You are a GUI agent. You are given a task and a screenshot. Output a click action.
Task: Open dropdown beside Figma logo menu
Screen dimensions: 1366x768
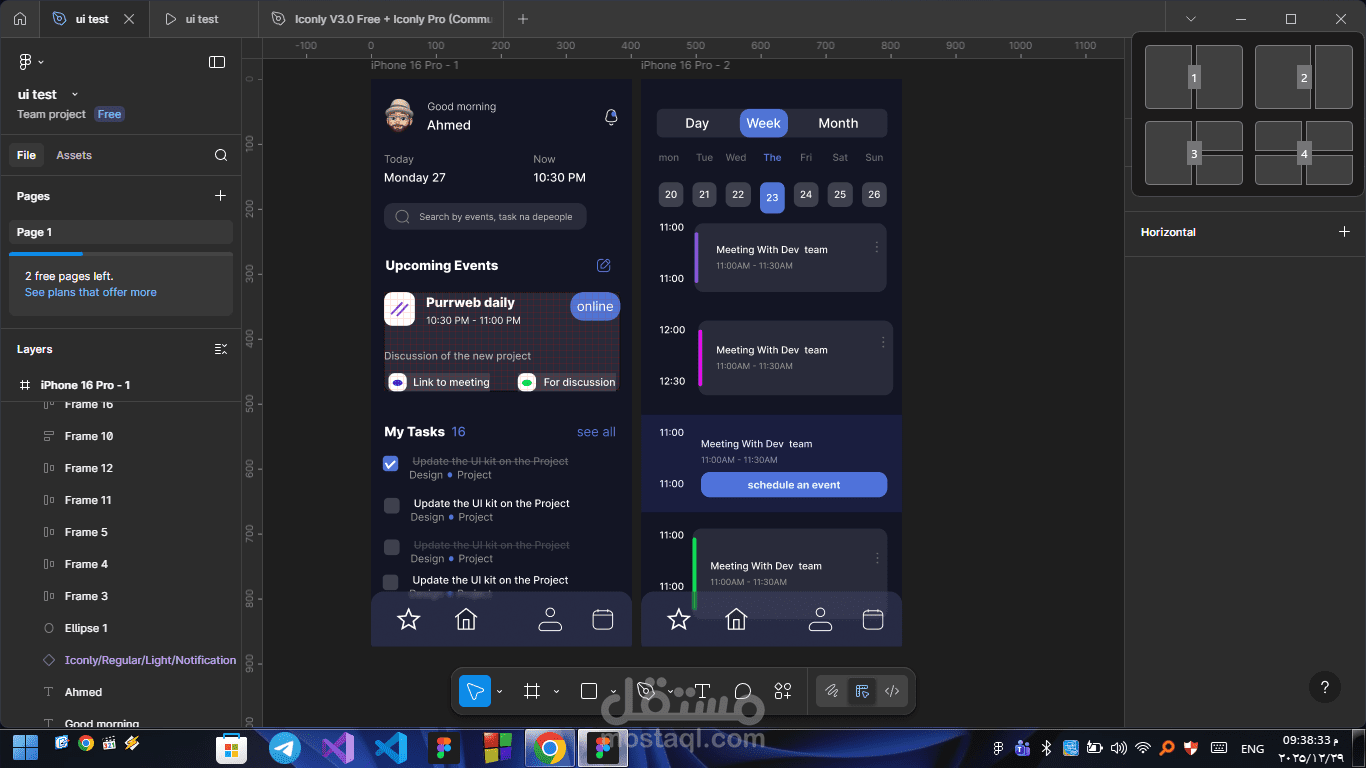(41, 62)
